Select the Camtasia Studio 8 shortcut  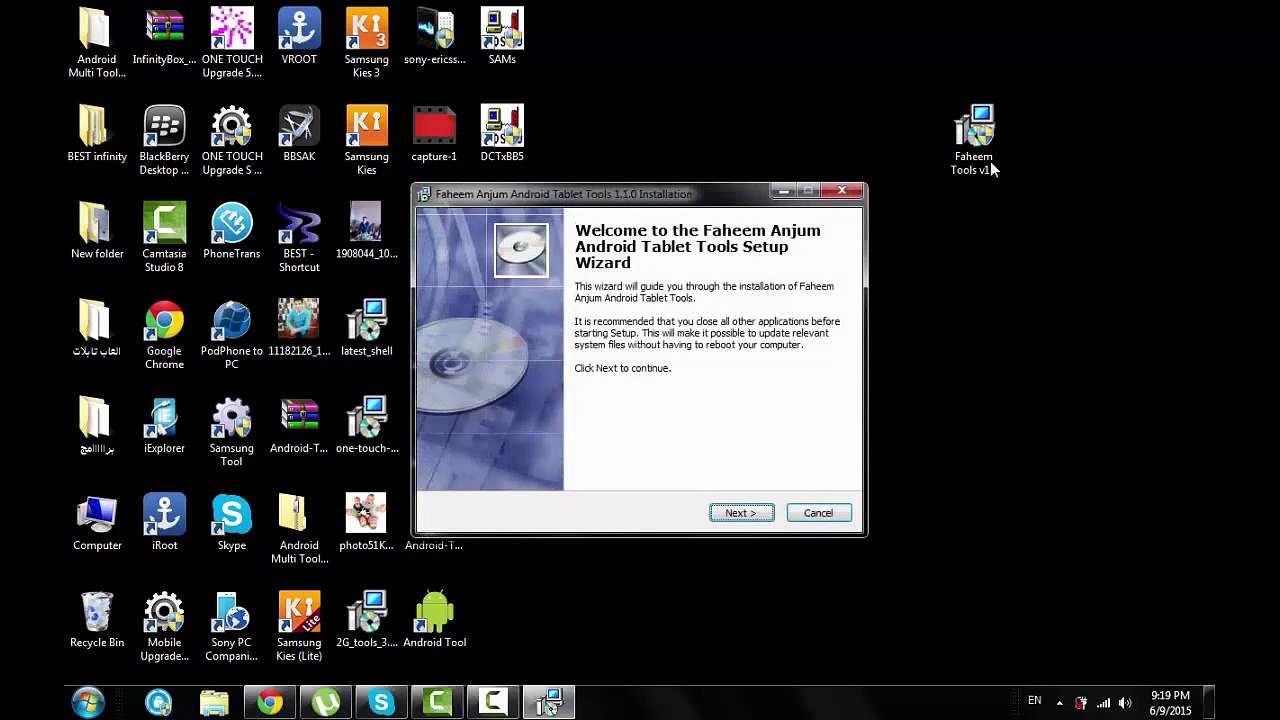tap(164, 237)
